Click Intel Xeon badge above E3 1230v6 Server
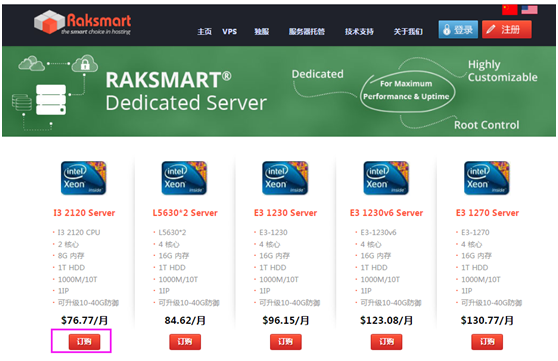The height and width of the screenshot is (361, 558). 386,178
